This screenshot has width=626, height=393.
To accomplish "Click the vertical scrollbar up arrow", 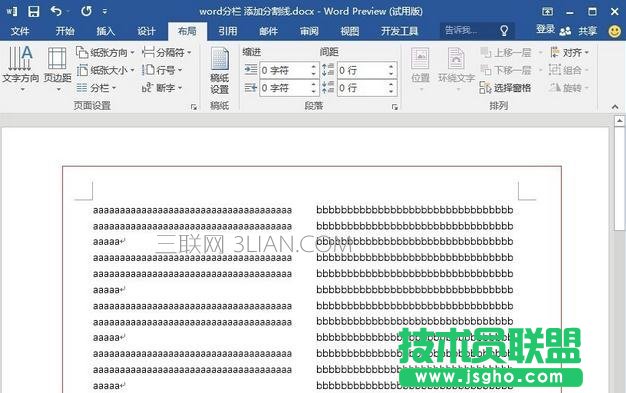I will point(619,120).
